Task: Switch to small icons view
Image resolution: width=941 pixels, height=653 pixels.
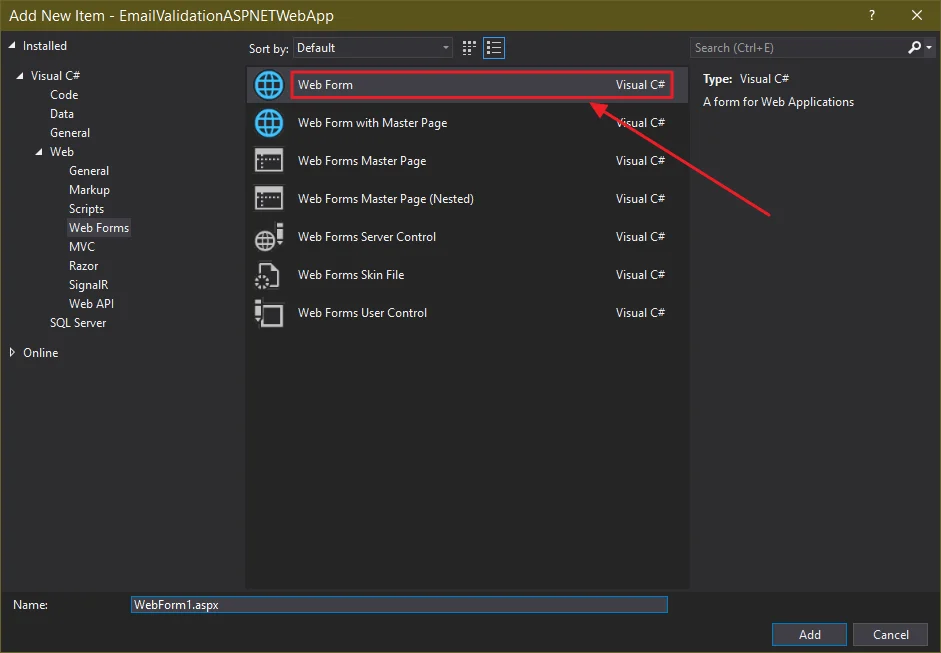Action: click(x=468, y=47)
